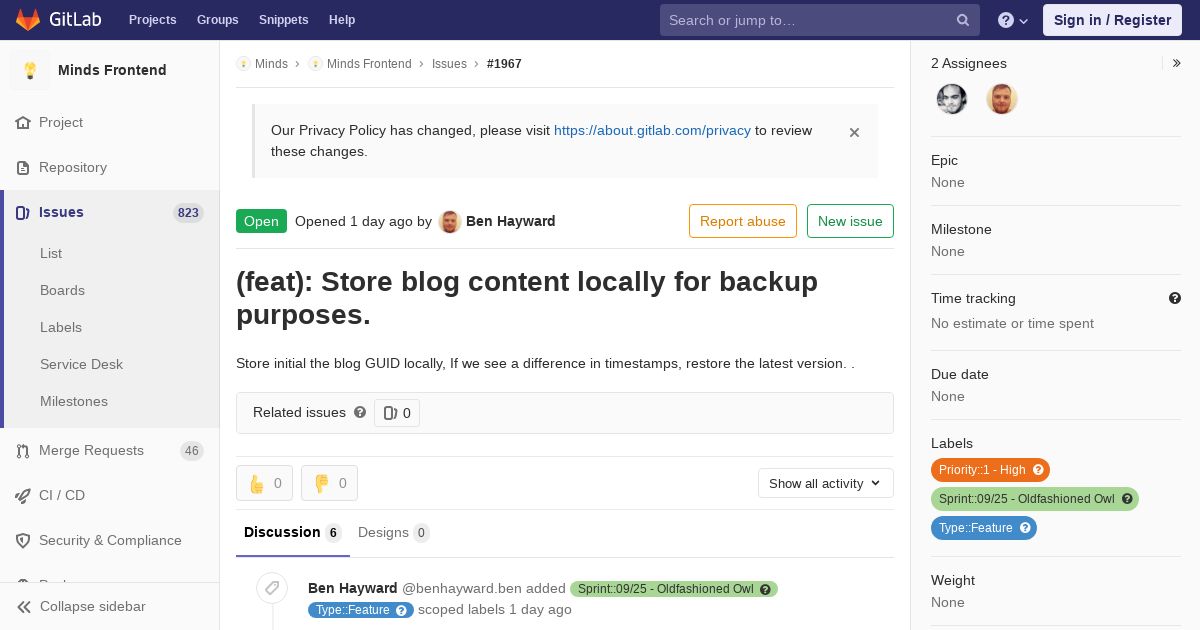This screenshot has height=630, width=1200.
Task: Focus the Search or jump to field
Action: [x=808, y=20]
